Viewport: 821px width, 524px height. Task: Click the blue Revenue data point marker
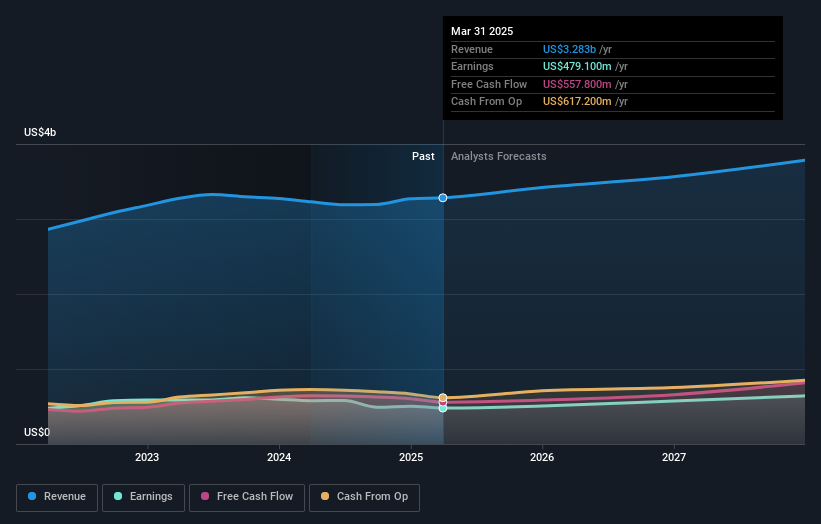coord(443,198)
